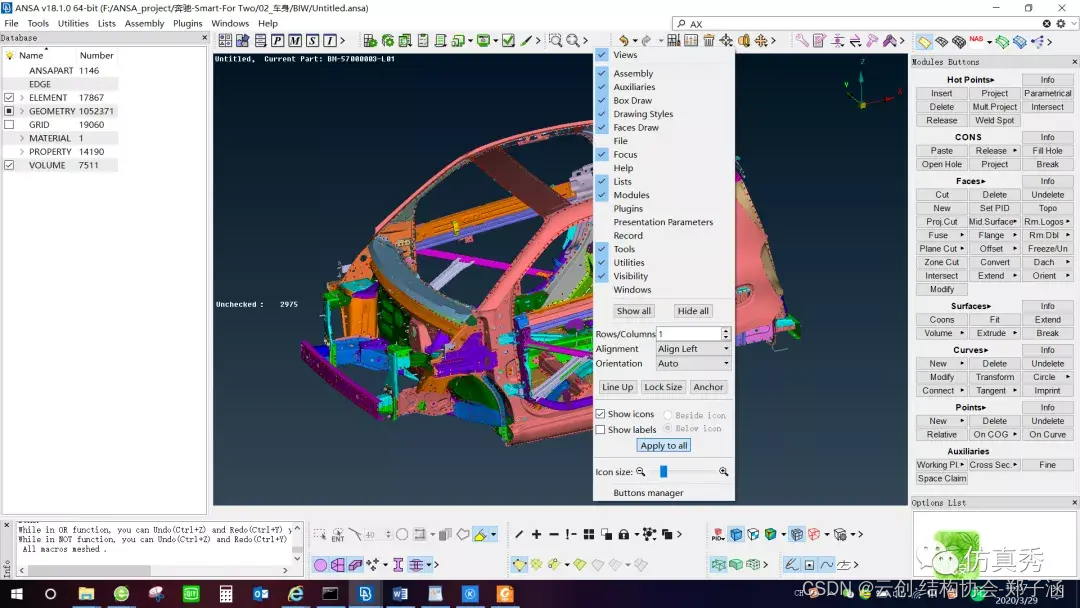Viewport: 1080px width, 608px height.
Task: Click the zoom-out icon beside Icon size
Action: coord(641,472)
